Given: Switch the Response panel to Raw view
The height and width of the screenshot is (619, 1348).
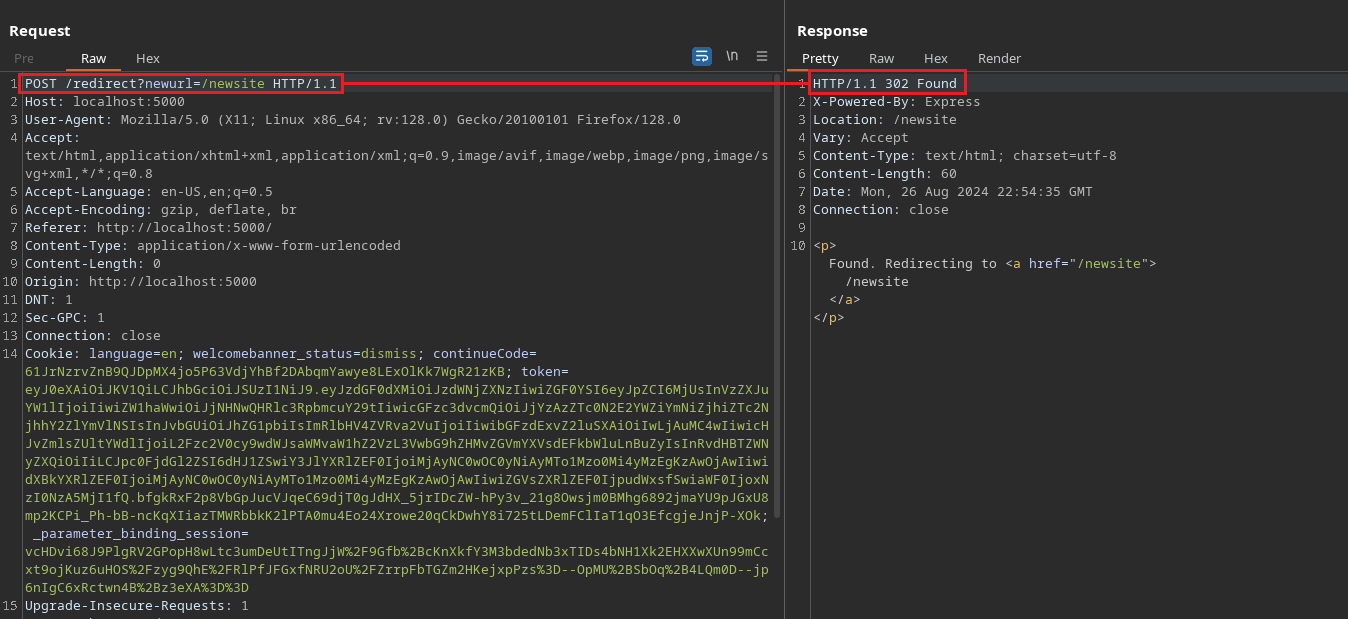Looking at the screenshot, I should 881,59.
